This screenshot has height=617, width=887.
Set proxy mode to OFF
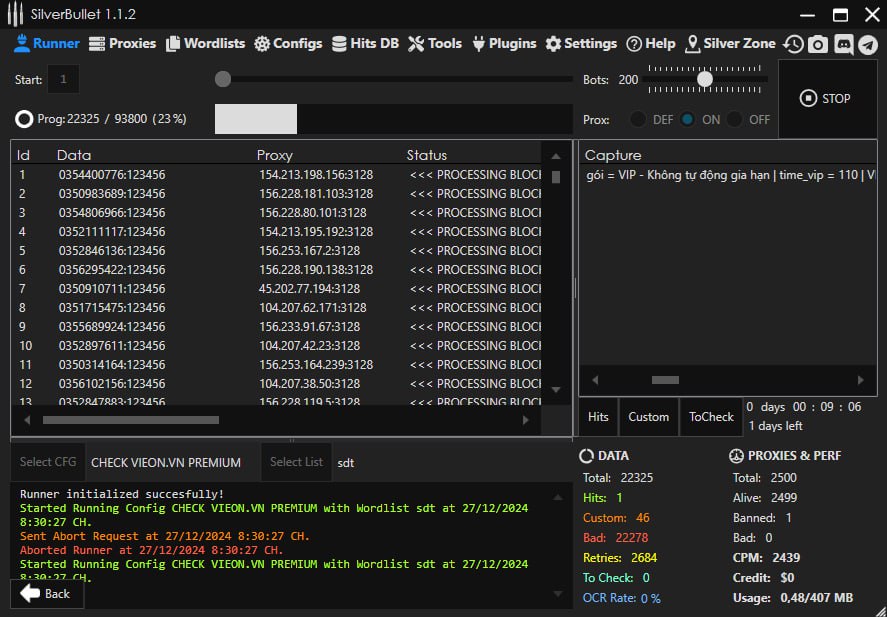[x=734, y=119]
